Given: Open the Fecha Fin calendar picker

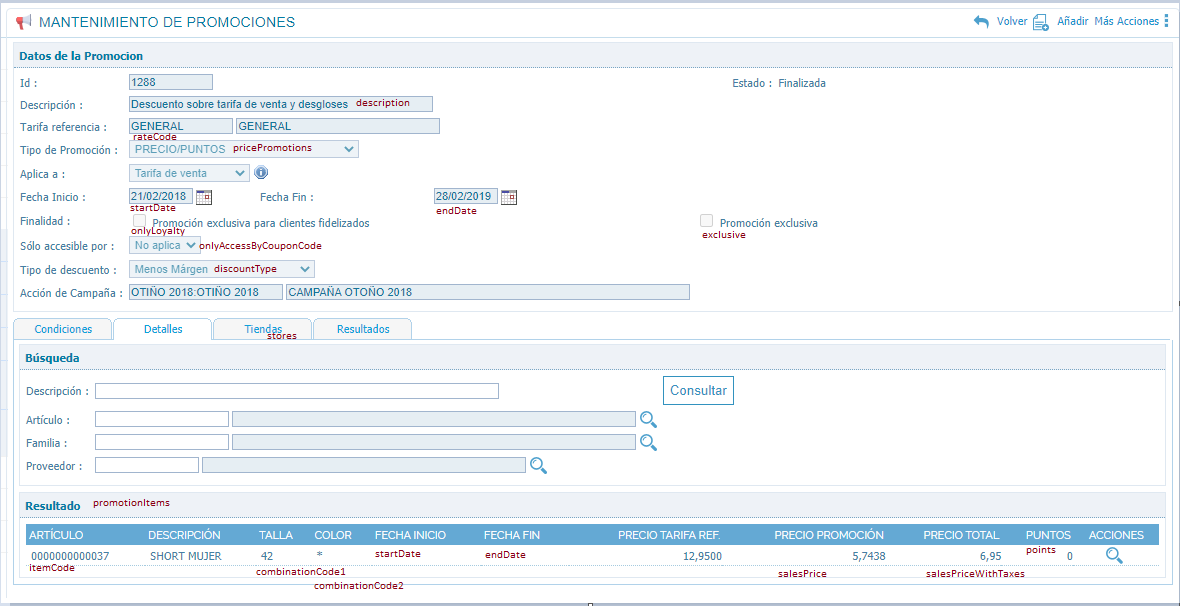Looking at the screenshot, I should point(508,197).
